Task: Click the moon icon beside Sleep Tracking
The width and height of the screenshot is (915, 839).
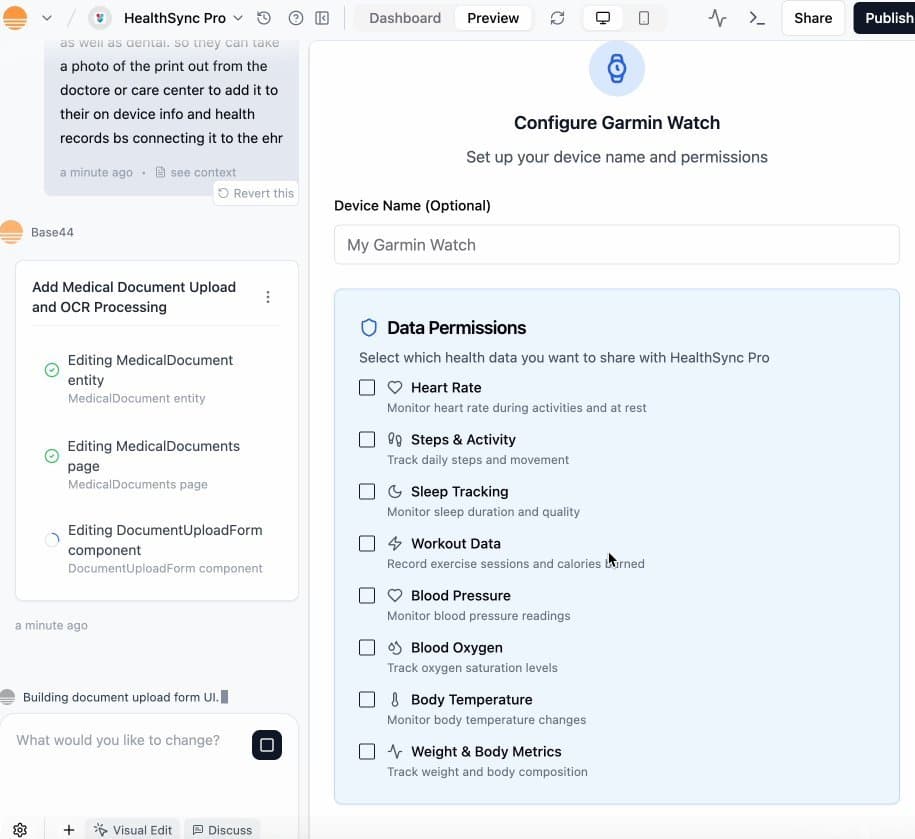Action: [395, 491]
